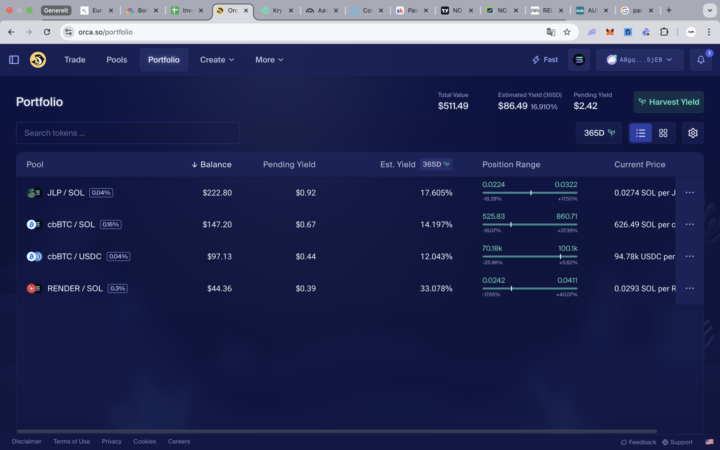Open more options for cbBTC / USDC row

point(689,256)
